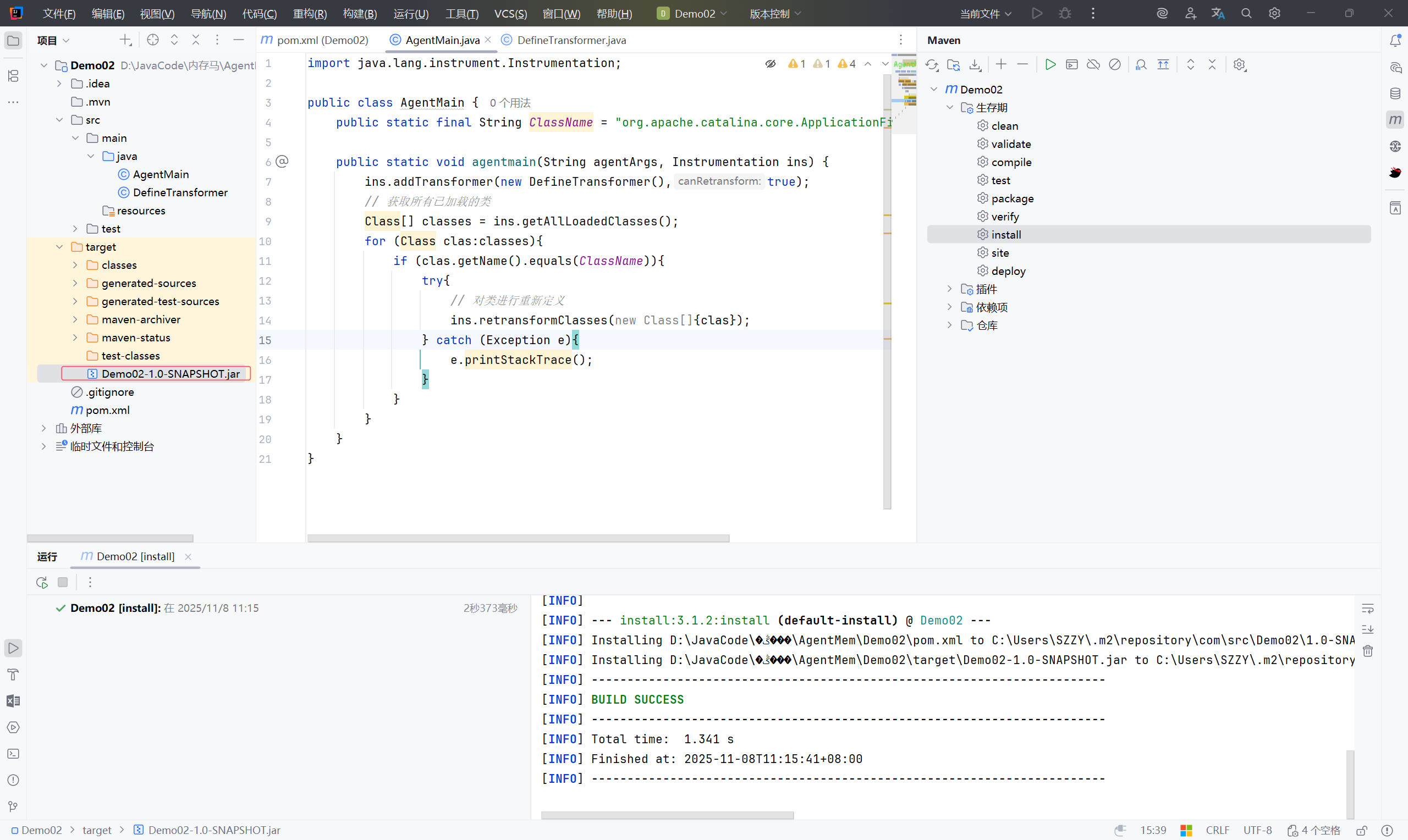Click the UTF-8 encoding in status bar
Image resolution: width=1408 pixels, height=840 pixels.
click(1257, 830)
